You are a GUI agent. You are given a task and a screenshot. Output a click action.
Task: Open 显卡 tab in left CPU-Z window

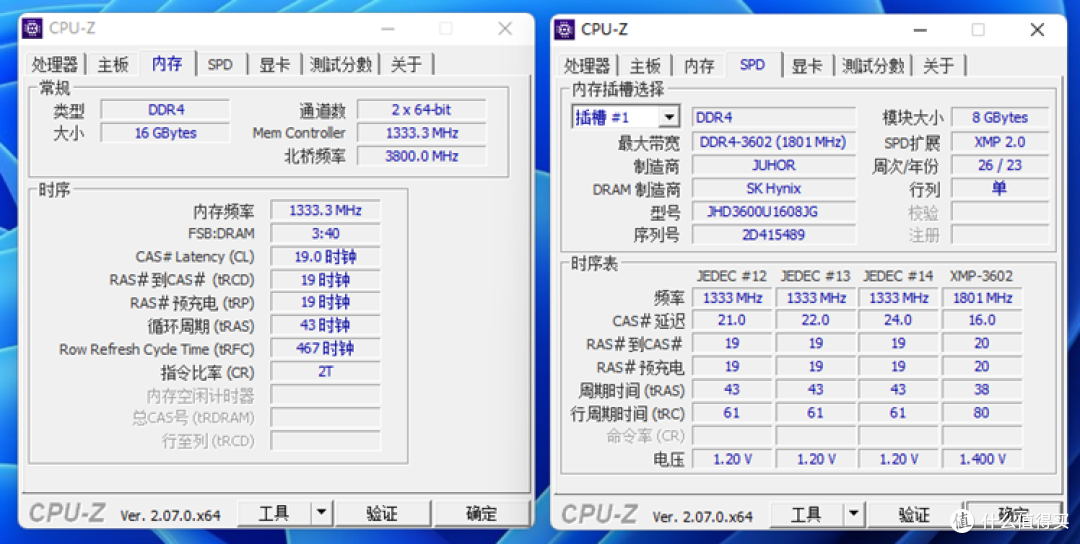click(x=275, y=65)
